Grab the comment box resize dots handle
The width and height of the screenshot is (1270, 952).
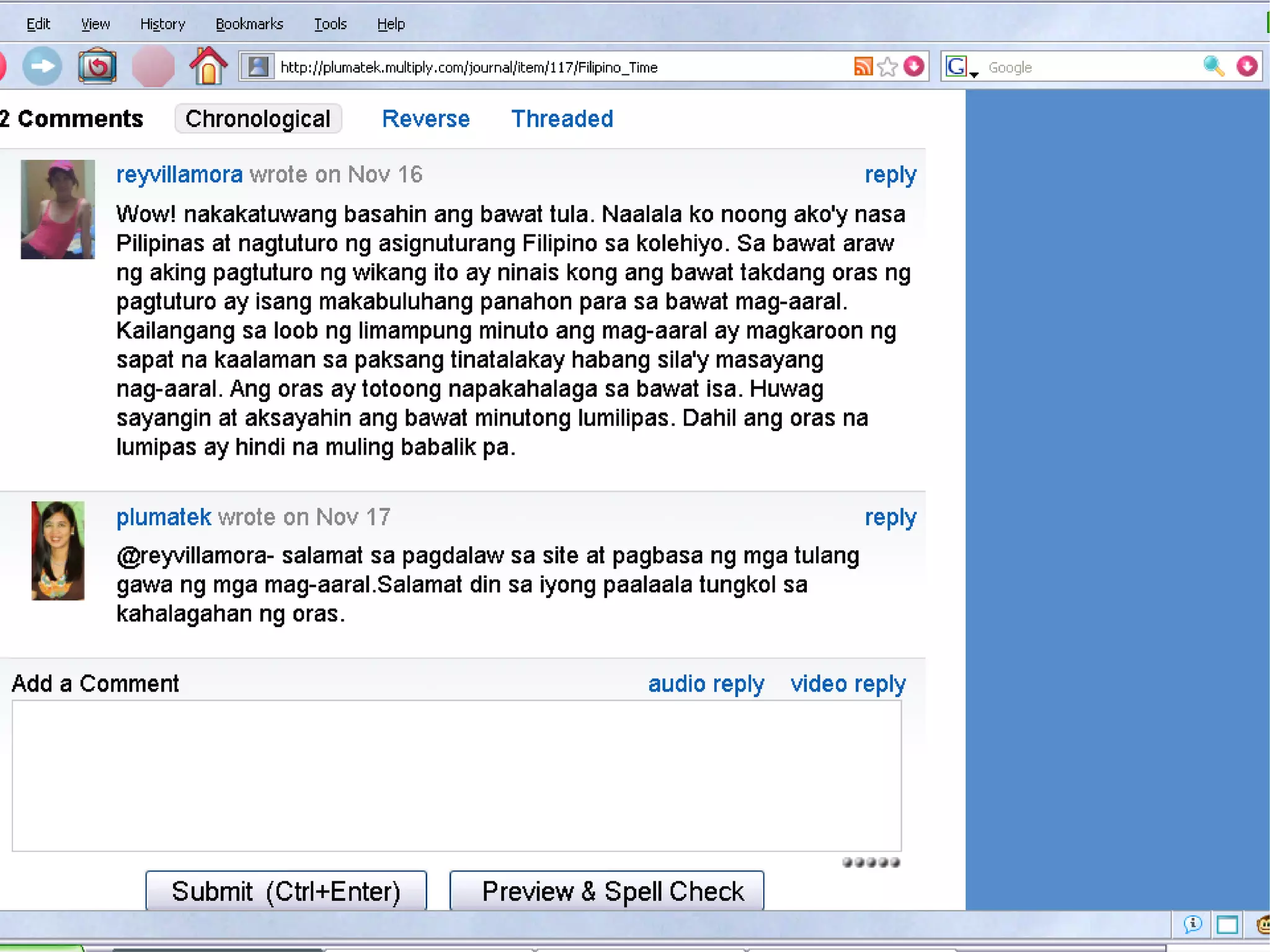pyautogui.click(x=871, y=862)
